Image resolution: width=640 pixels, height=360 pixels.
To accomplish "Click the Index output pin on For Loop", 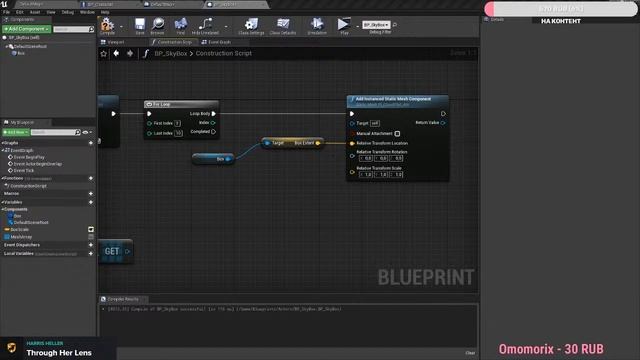I will point(213,122).
